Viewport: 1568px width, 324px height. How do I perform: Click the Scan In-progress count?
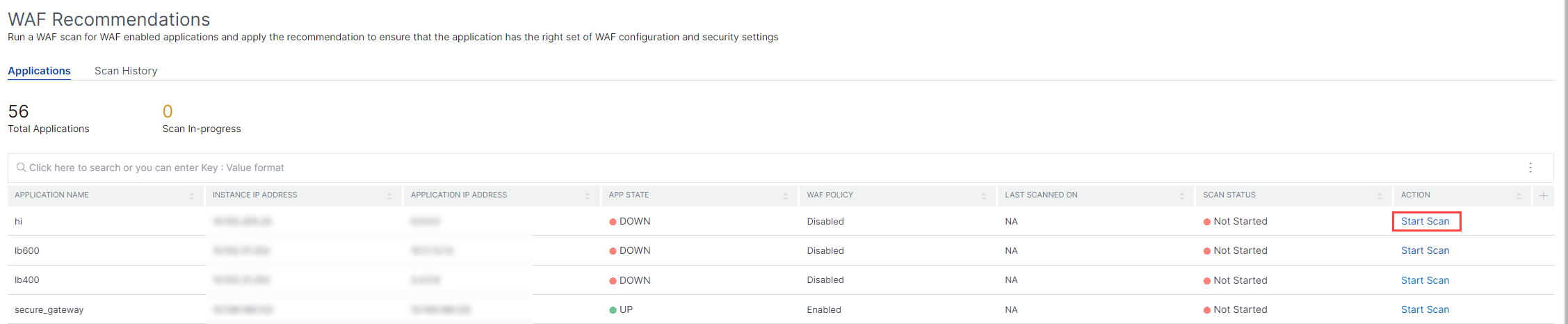click(168, 111)
